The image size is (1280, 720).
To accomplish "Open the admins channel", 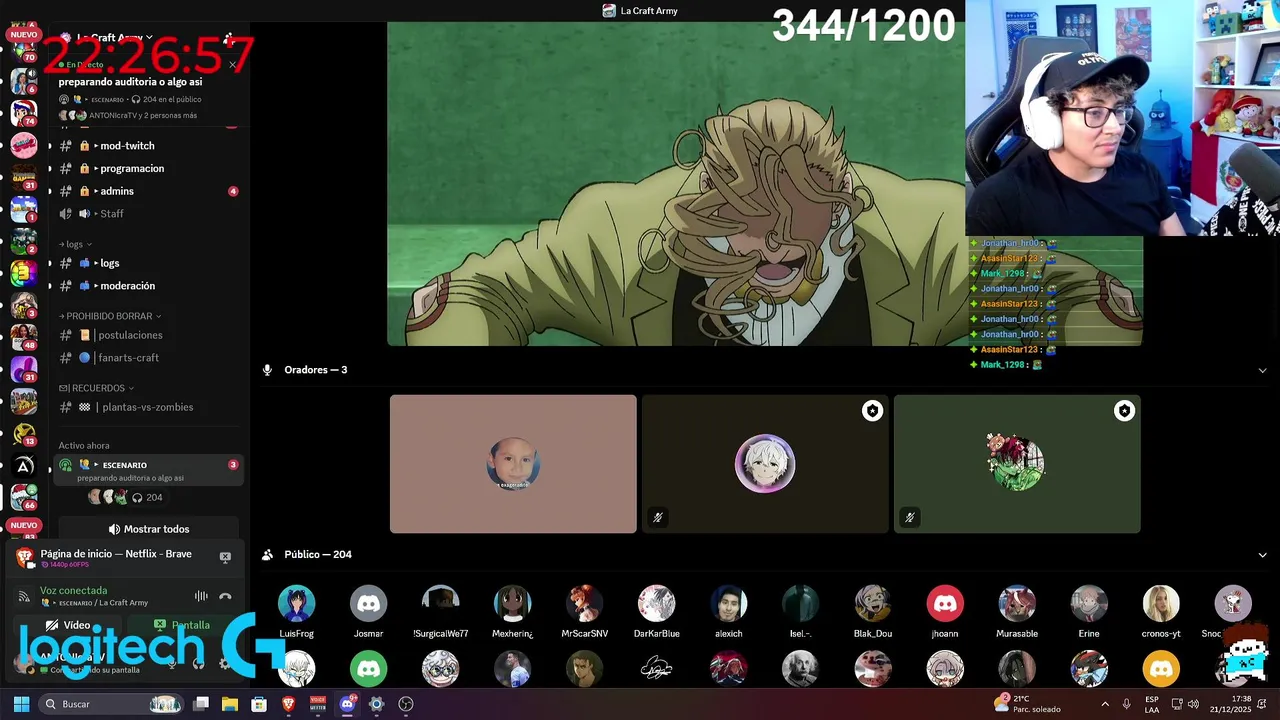I will point(146,191).
